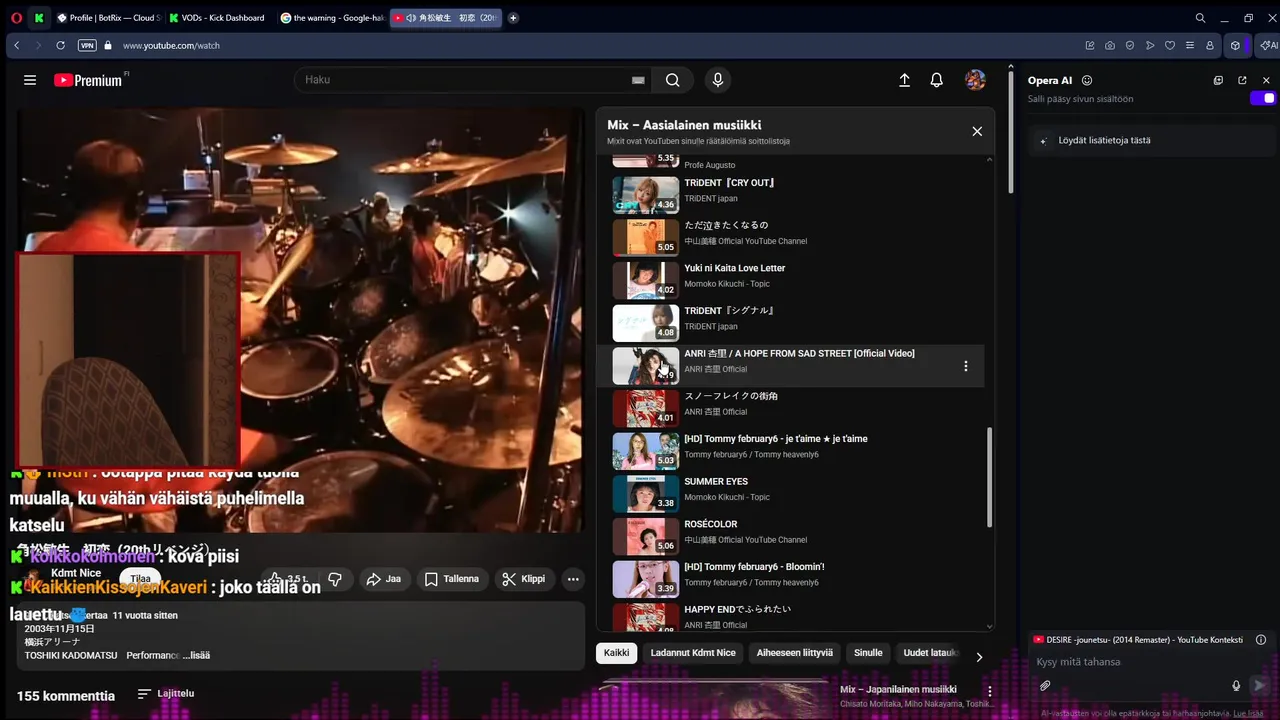
Task: Click the Opera profile person icon
Action: coord(1209,45)
